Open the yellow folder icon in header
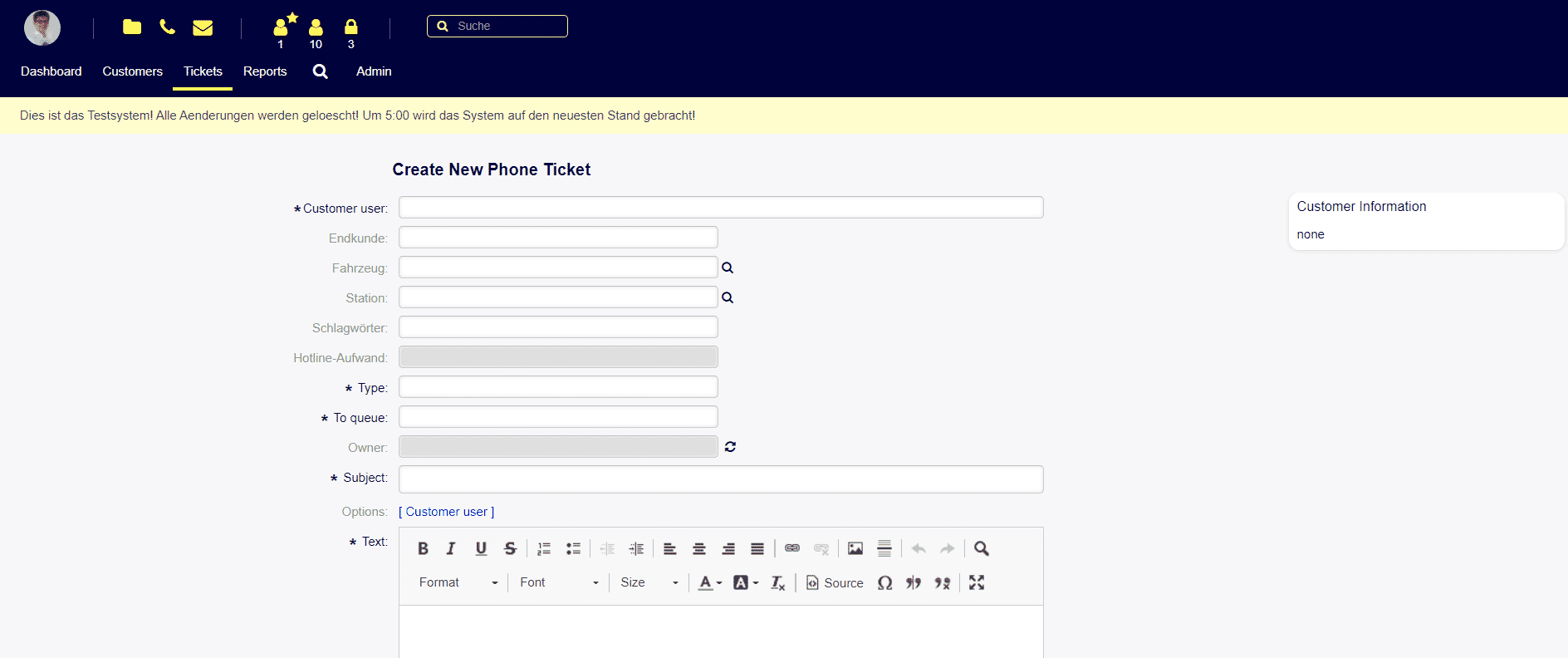The image size is (1568, 658). click(132, 27)
